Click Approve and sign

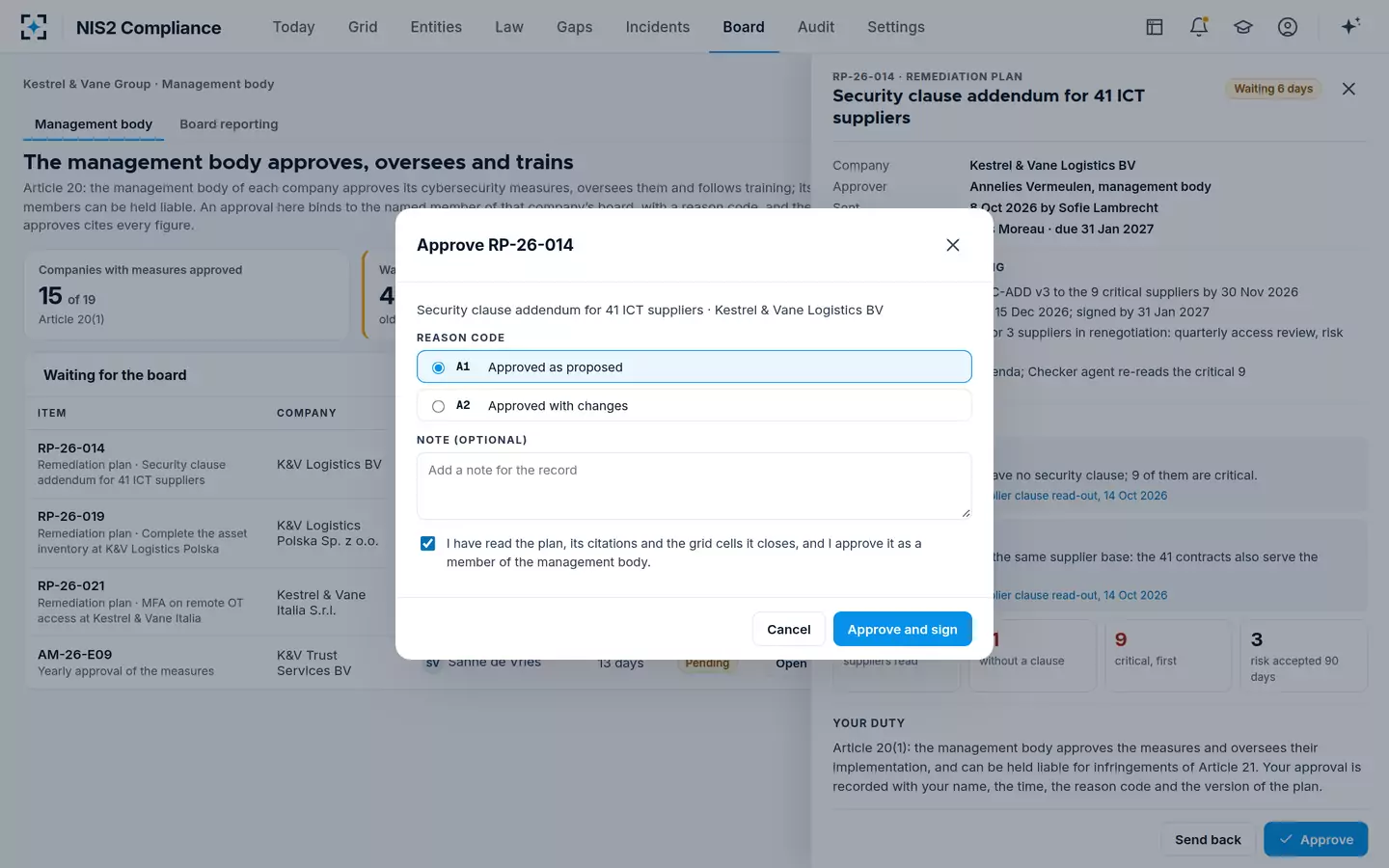point(903,629)
